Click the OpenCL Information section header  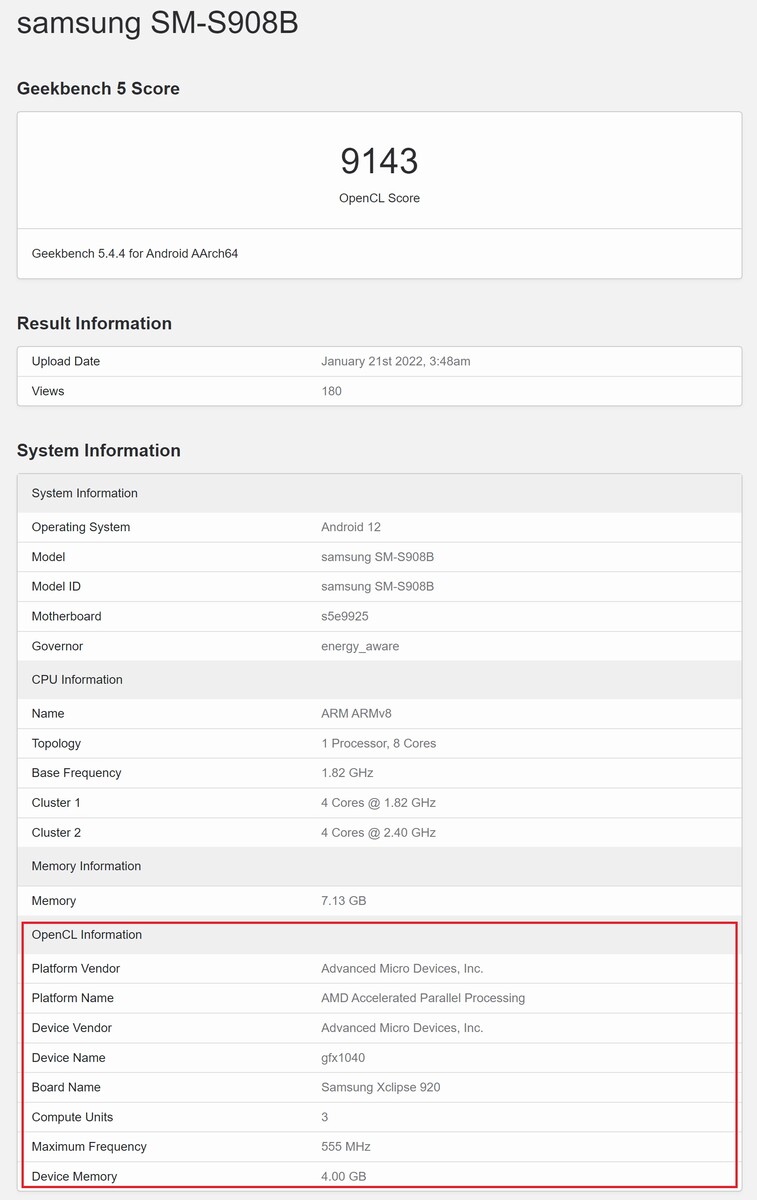click(379, 935)
